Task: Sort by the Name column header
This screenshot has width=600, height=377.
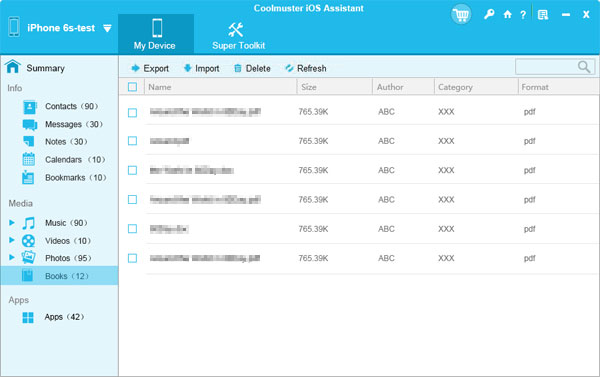Action: [160, 87]
